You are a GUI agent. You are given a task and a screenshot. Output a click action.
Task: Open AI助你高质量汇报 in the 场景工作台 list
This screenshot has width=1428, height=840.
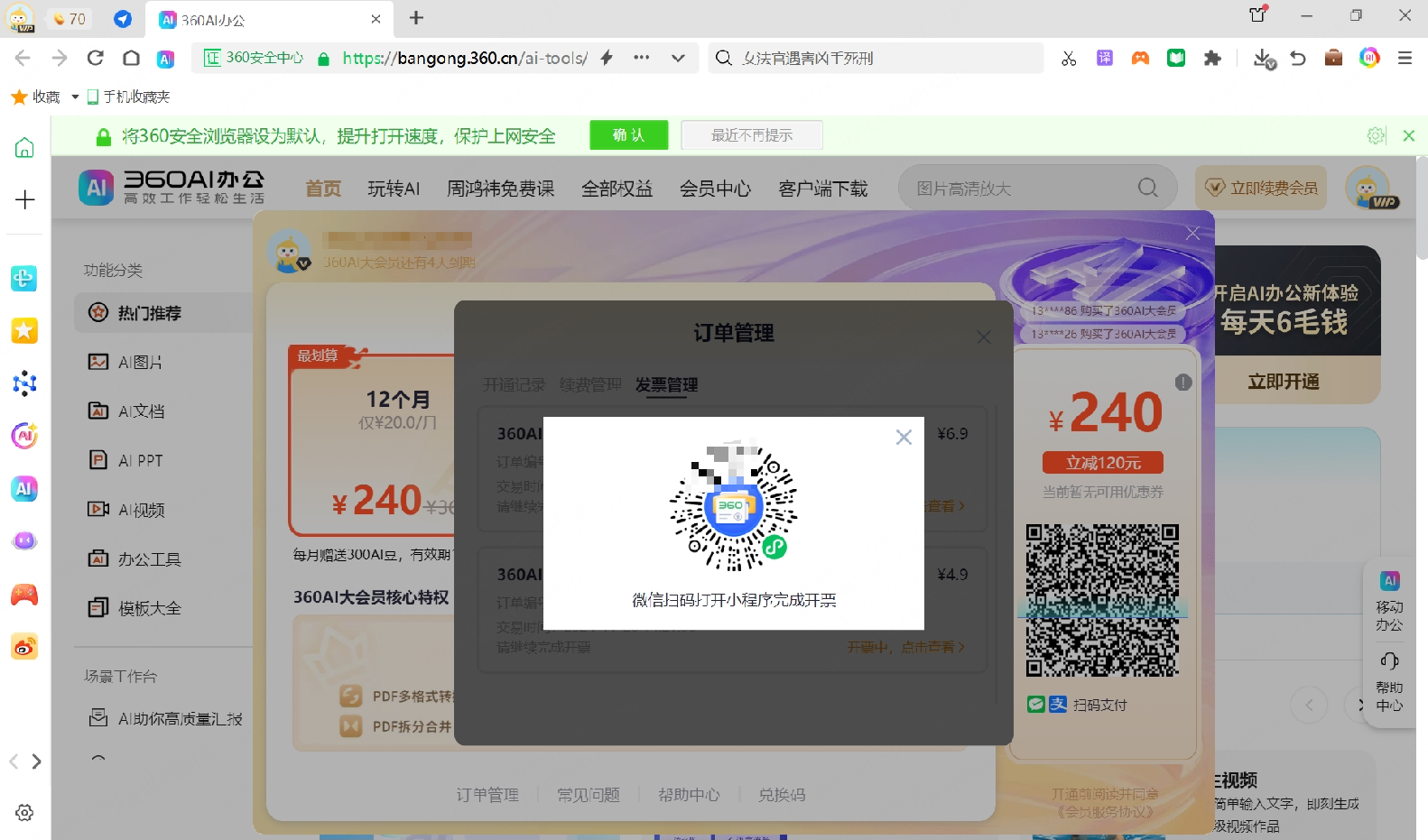click(x=165, y=719)
